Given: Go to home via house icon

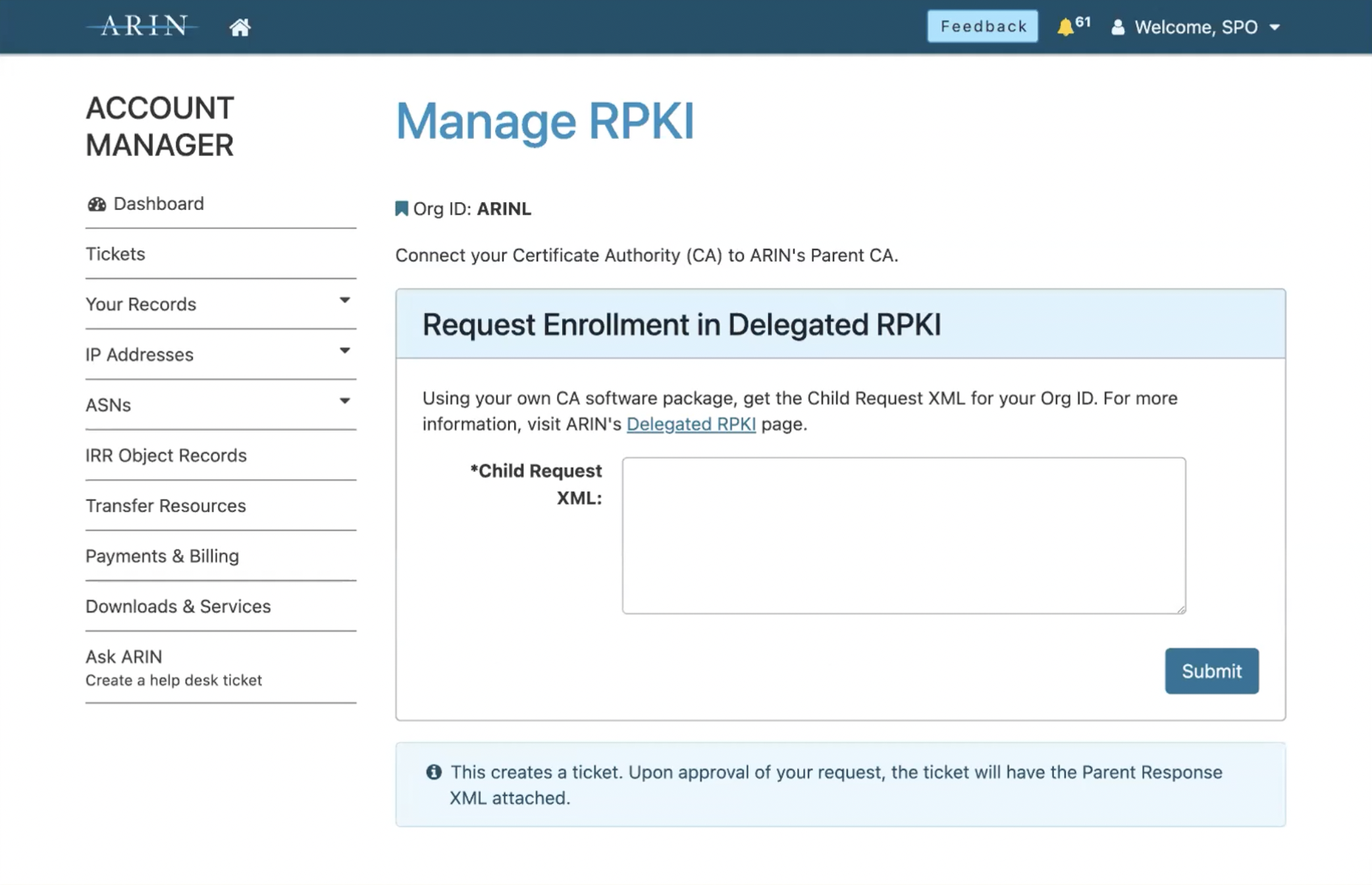Looking at the screenshot, I should [240, 27].
